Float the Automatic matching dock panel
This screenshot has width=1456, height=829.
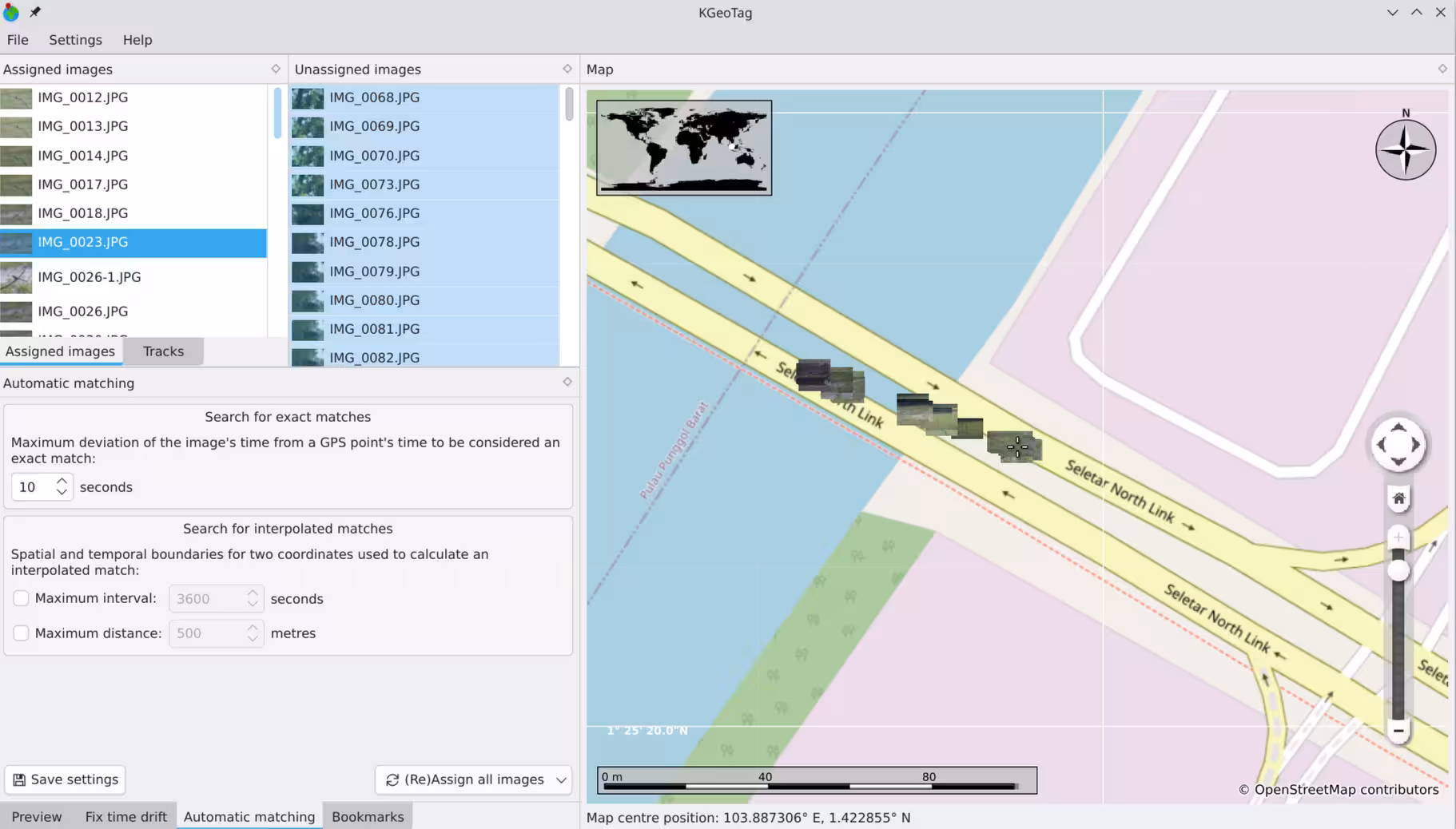[567, 382]
